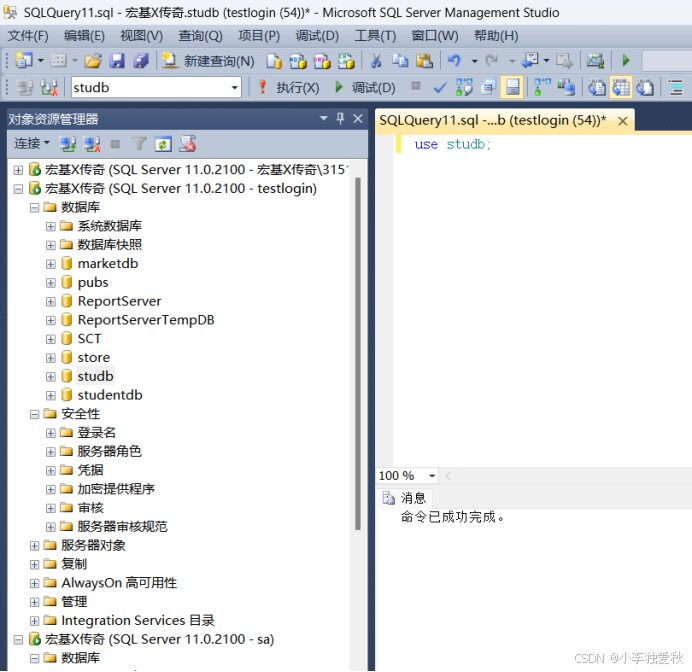Toggle Results to Grid mode
The image size is (692, 672).
(621, 87)
